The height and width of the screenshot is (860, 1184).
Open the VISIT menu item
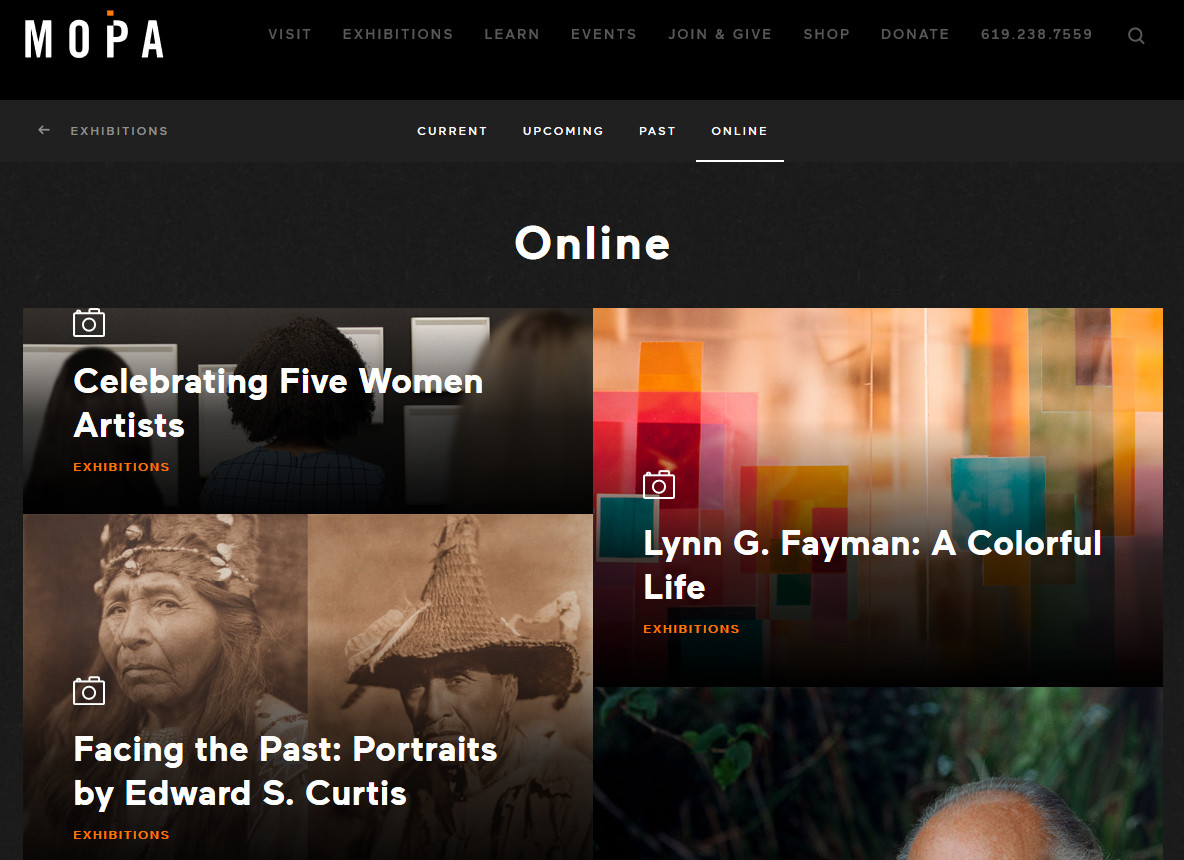pos(290,34)
